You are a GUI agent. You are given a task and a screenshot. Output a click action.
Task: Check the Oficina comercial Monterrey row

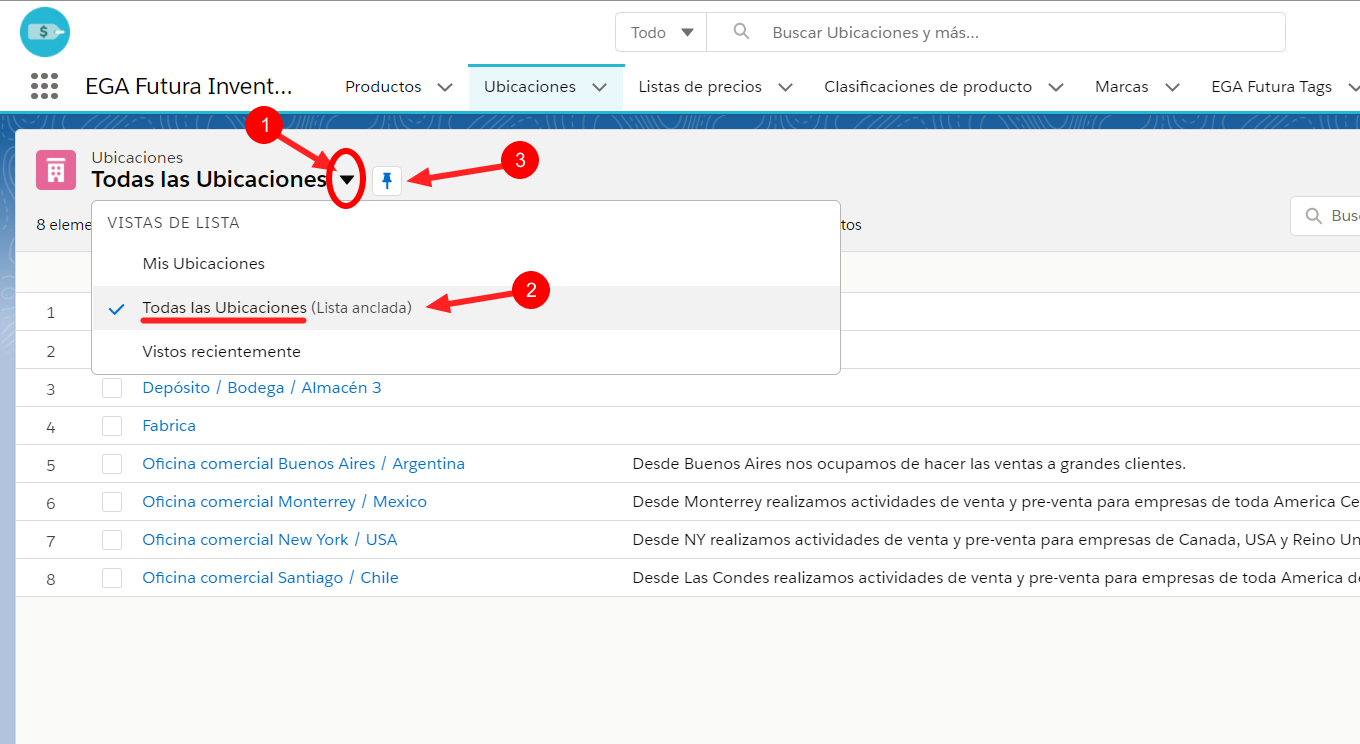tap(112, 502)
